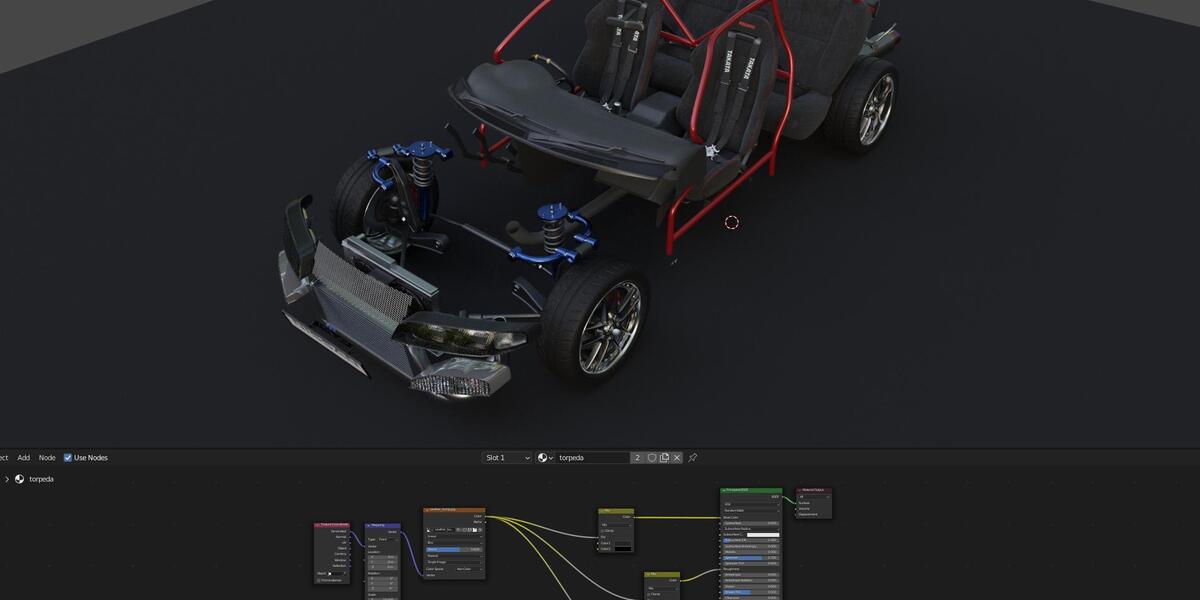This screenshot has height=600, width=1200.
Task: Toggle Clamp on the upper Mix node
Action: 603,530
